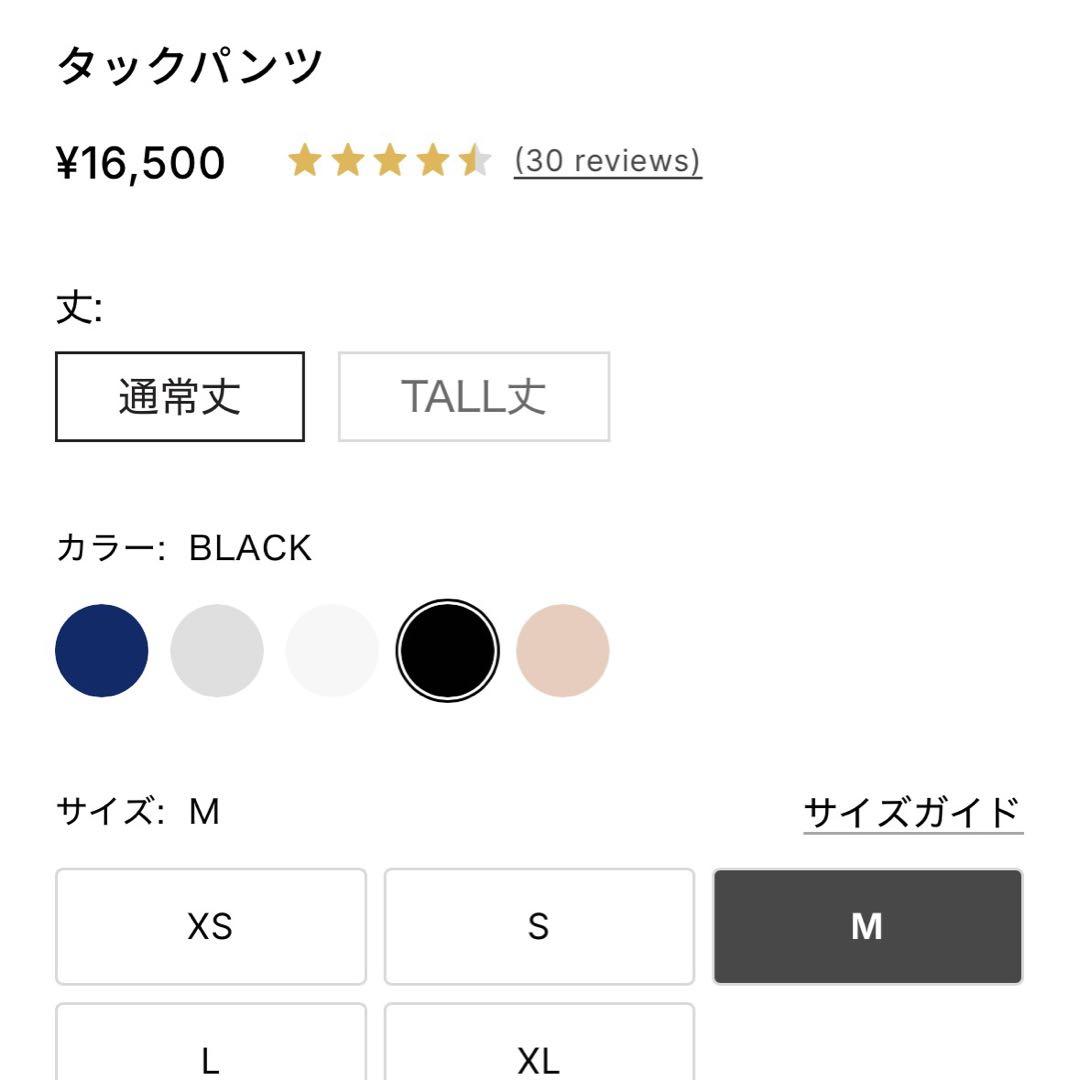Viewport: 1080px width, 1080px height.
Task: Switch to TALL丈 length option
Action: 474,397
